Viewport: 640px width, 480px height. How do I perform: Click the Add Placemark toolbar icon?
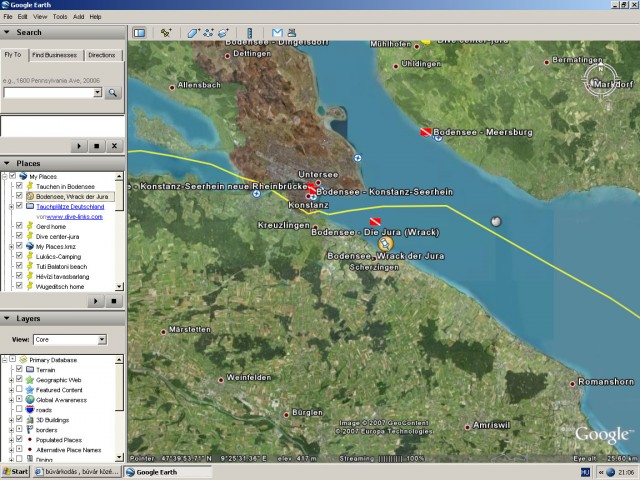[x=165, y=33]
